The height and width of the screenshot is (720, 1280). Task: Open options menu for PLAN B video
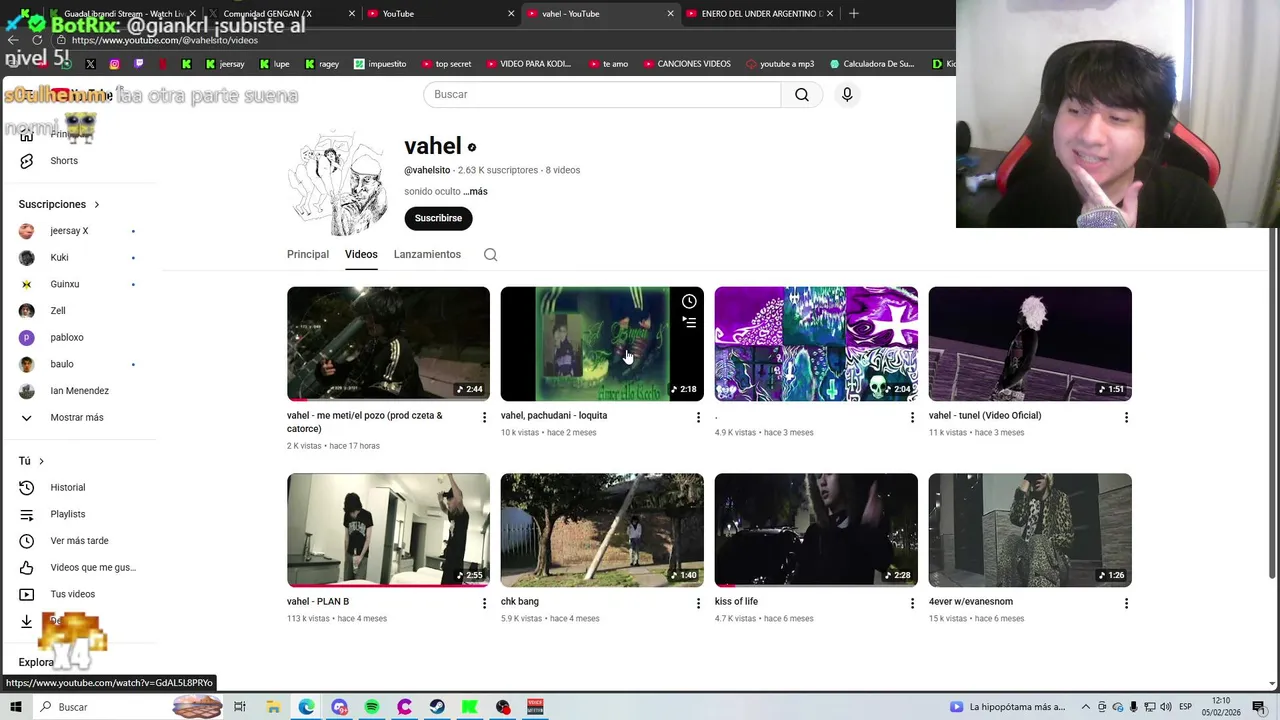(484, 603)
